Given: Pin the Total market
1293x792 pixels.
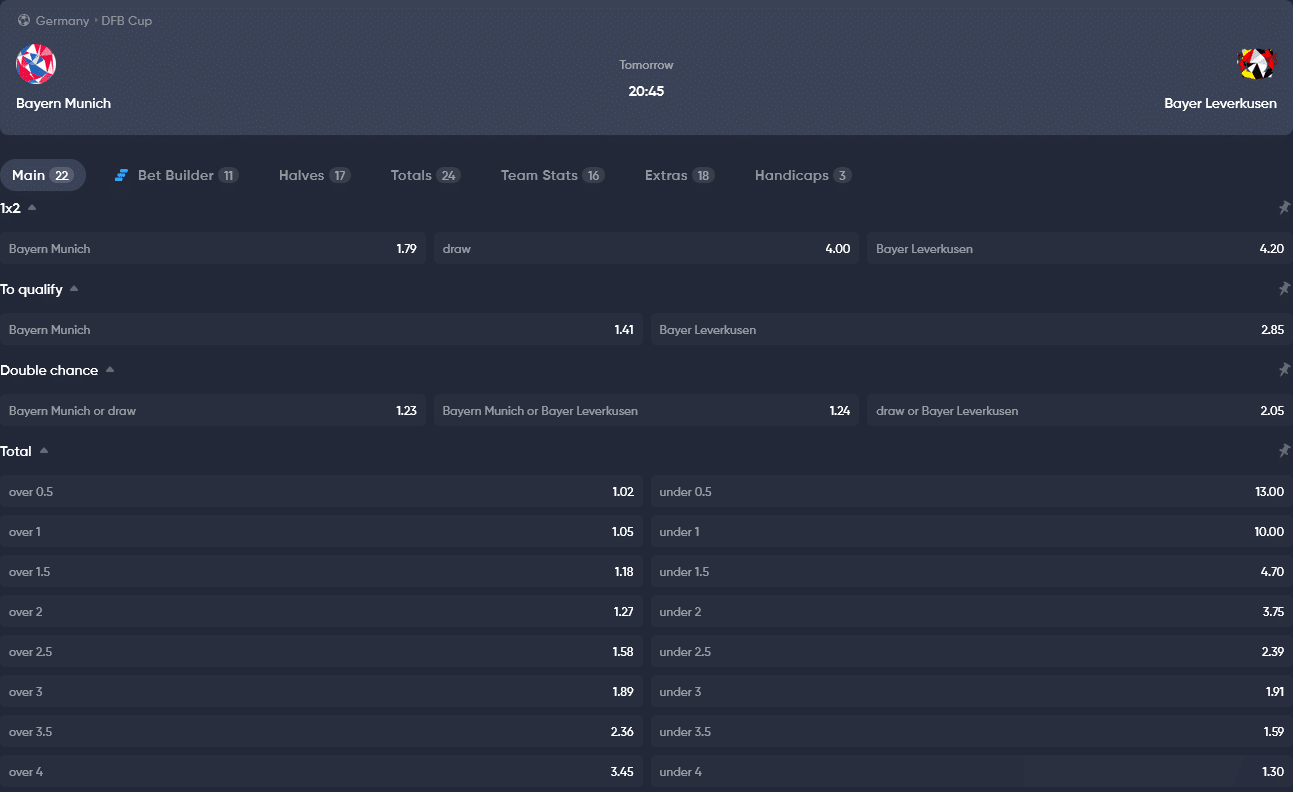Looking at the screenshot, I should [x=1284, y=451].
